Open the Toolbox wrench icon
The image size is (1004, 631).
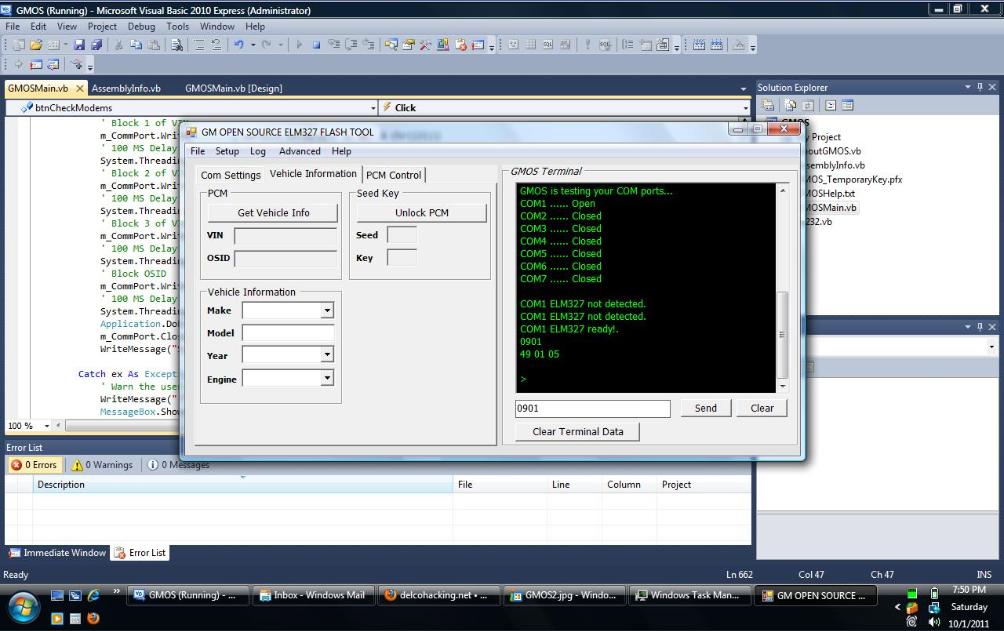click(x=425, y=45)
